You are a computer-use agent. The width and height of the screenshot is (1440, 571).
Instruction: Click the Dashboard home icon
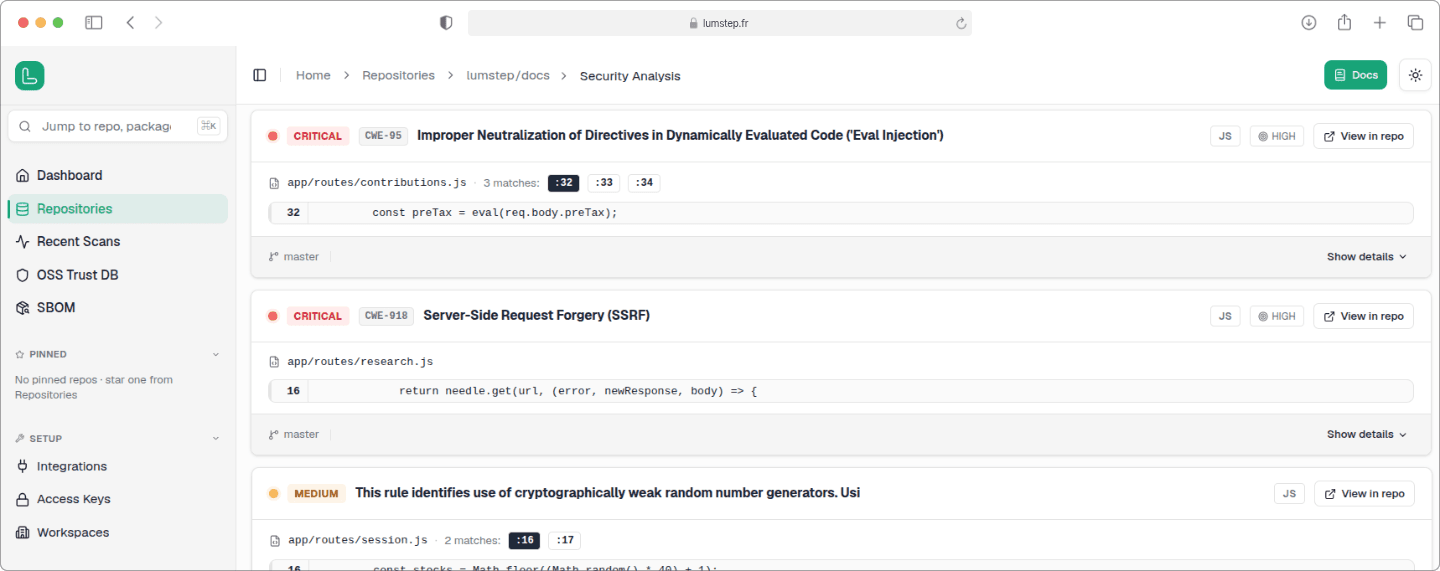[x=23, y=175]
